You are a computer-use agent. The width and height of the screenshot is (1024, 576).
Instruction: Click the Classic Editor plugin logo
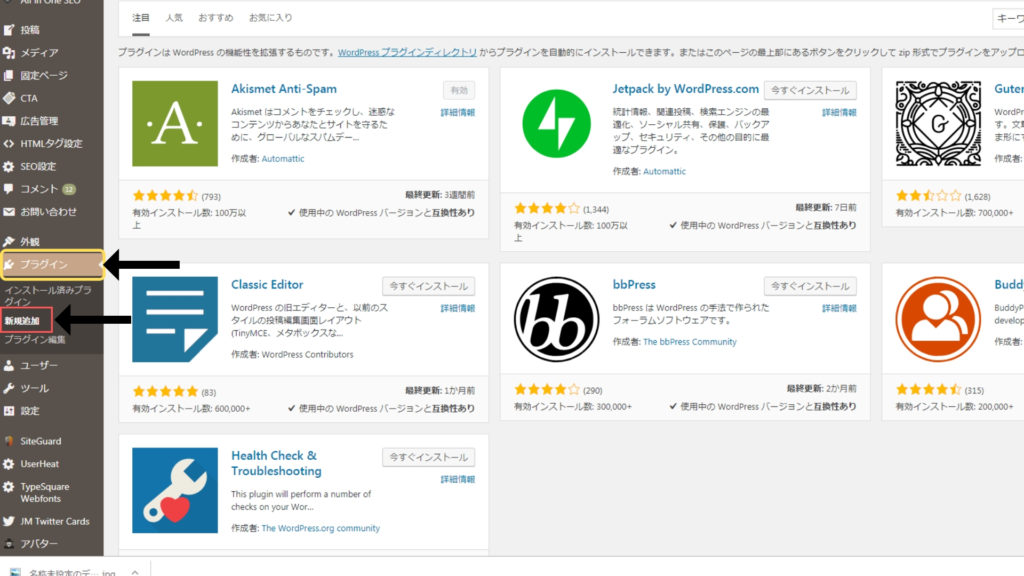[x=175, y=319]
